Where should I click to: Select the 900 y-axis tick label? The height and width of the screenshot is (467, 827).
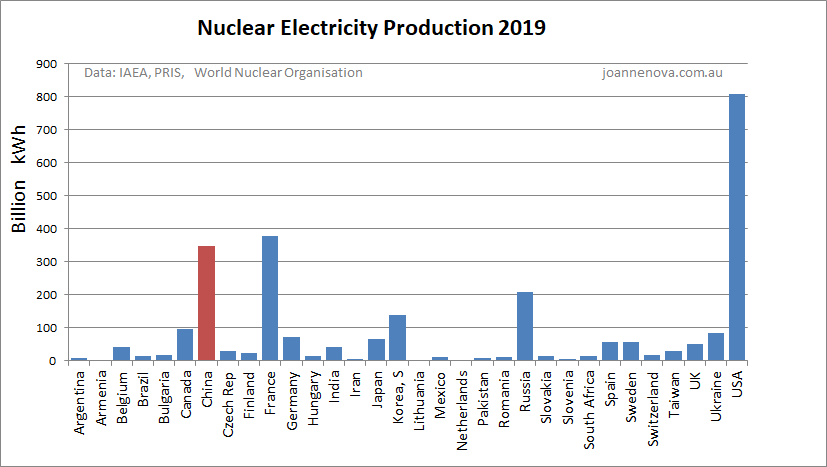pyautogui.click(x=43, y=64)
